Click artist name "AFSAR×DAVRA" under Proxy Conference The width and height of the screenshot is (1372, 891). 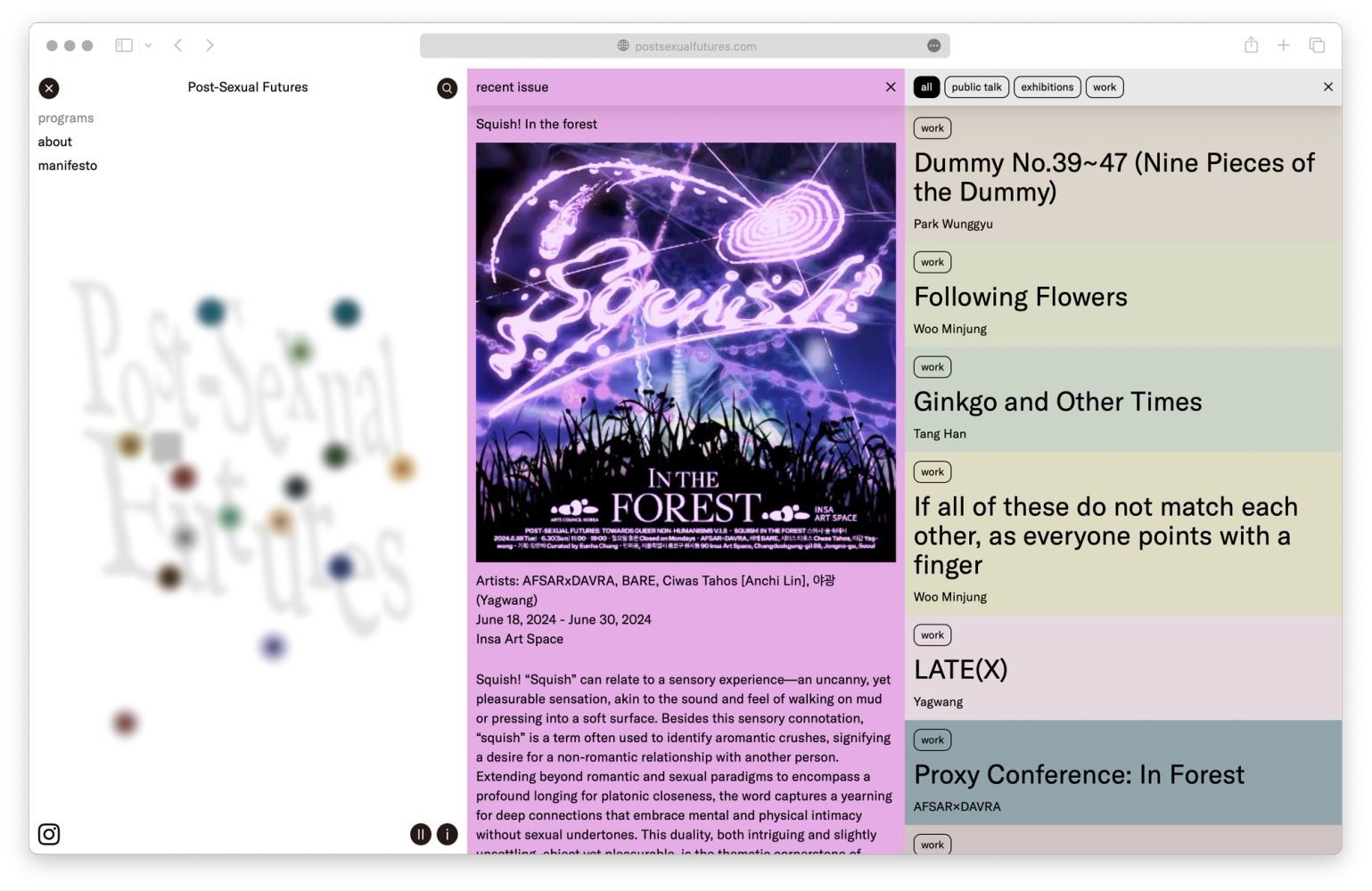(x=957, y=807)
